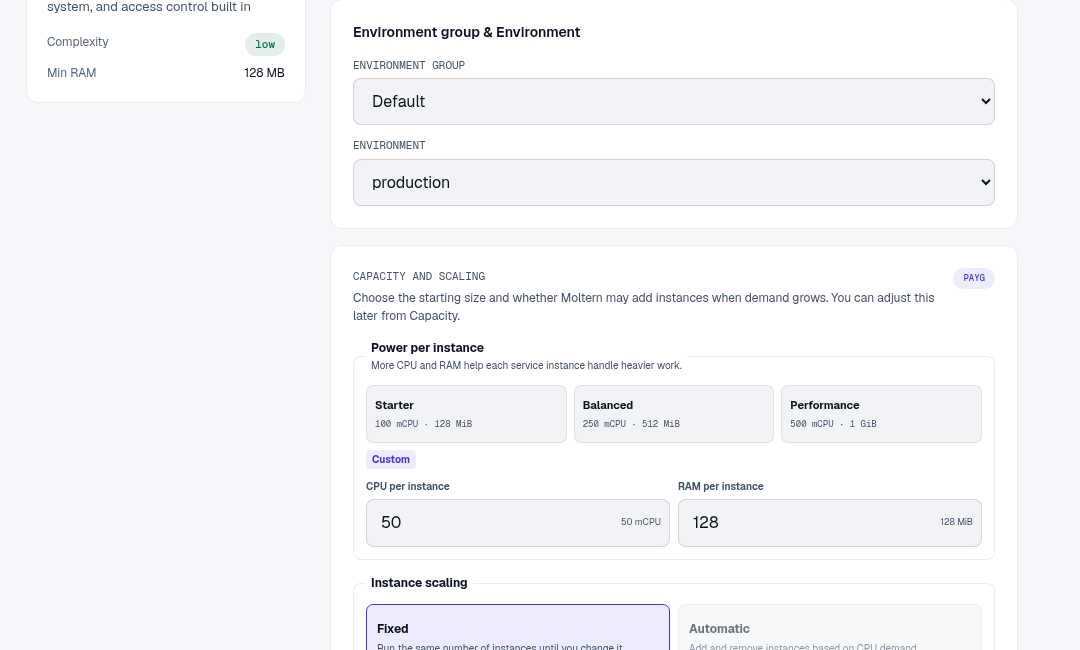Focus the CPU per instance field
1080x650 pixels.
click(517, 523)
